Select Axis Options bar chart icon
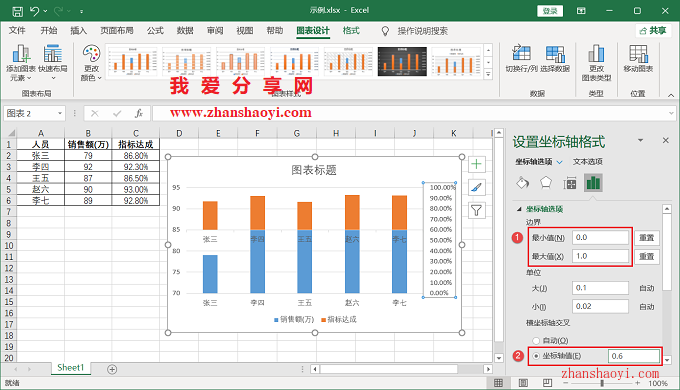This screenshot has width=680, height=390. (x=593, y=183)
